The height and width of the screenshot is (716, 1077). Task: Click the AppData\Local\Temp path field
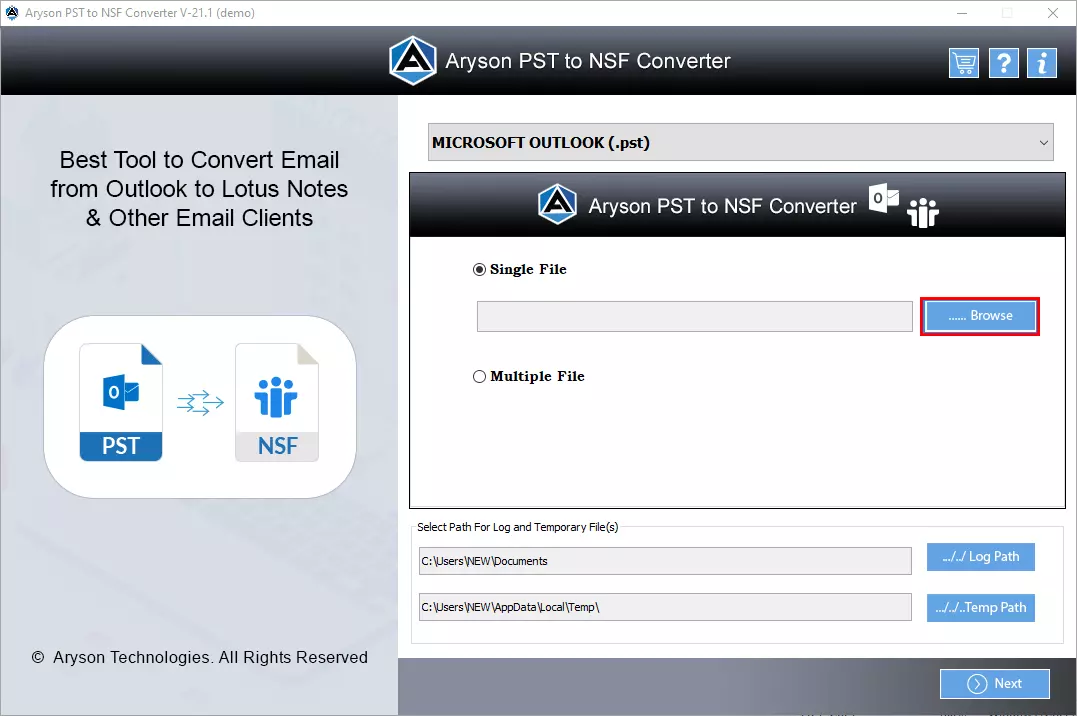click(x=665, y=607)
